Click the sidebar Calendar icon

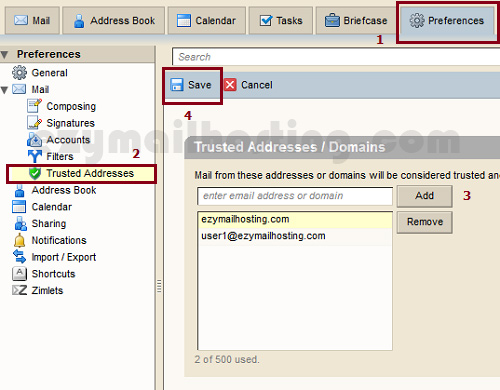click(x=19, y=207)
